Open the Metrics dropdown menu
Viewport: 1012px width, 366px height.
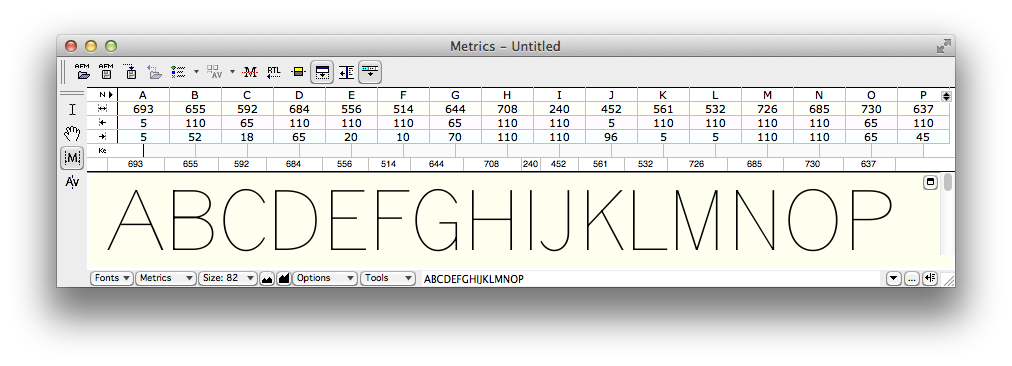click(x=166, y=278)
